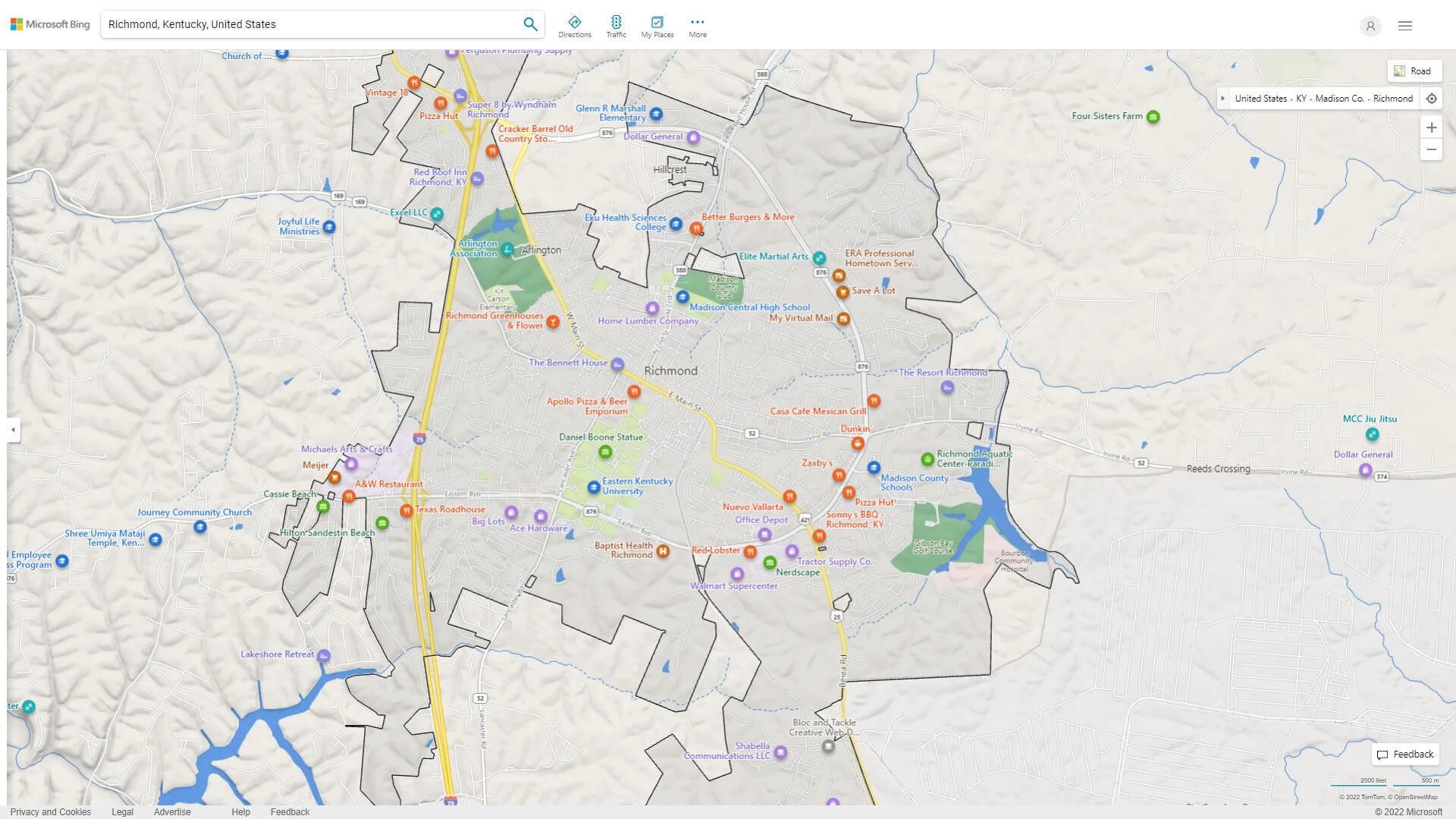This screenshot has height=819, width=1456.
Task: Zoom in with the plus button
Action: coord(1431,127)
